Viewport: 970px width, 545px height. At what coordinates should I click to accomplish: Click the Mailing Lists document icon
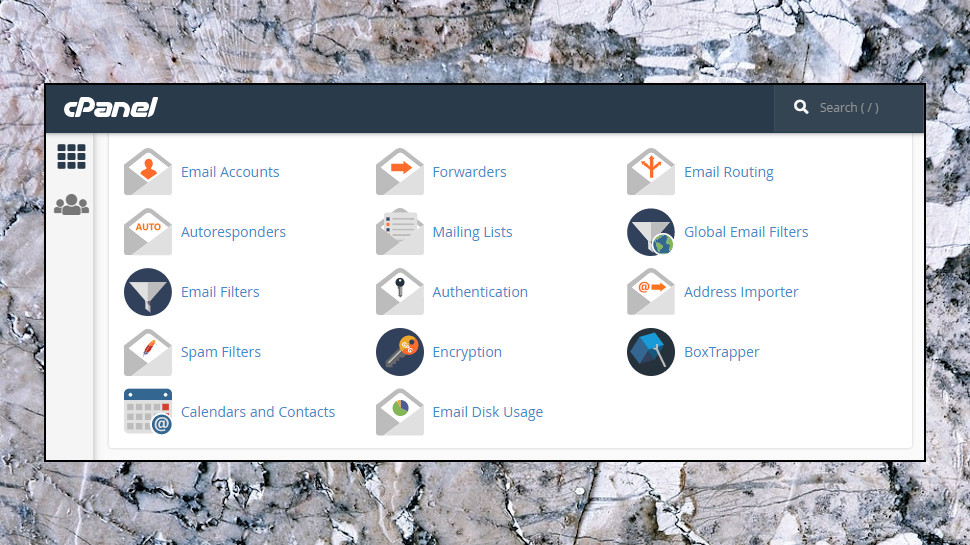pos(400,231)
